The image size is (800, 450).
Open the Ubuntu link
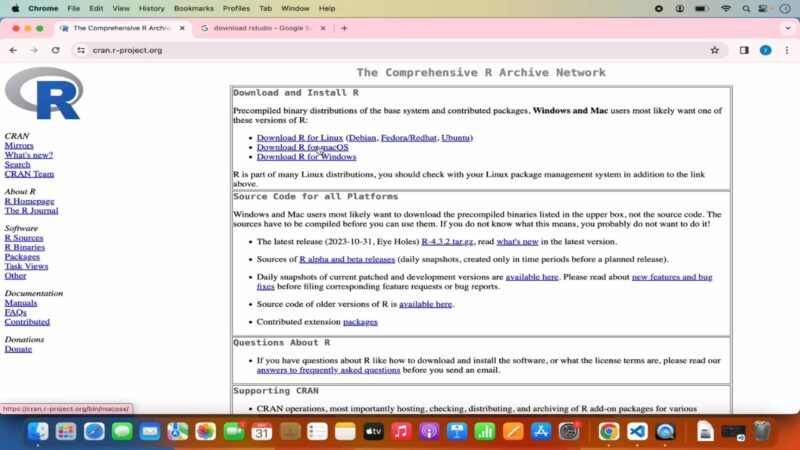(x=455, y=138)
